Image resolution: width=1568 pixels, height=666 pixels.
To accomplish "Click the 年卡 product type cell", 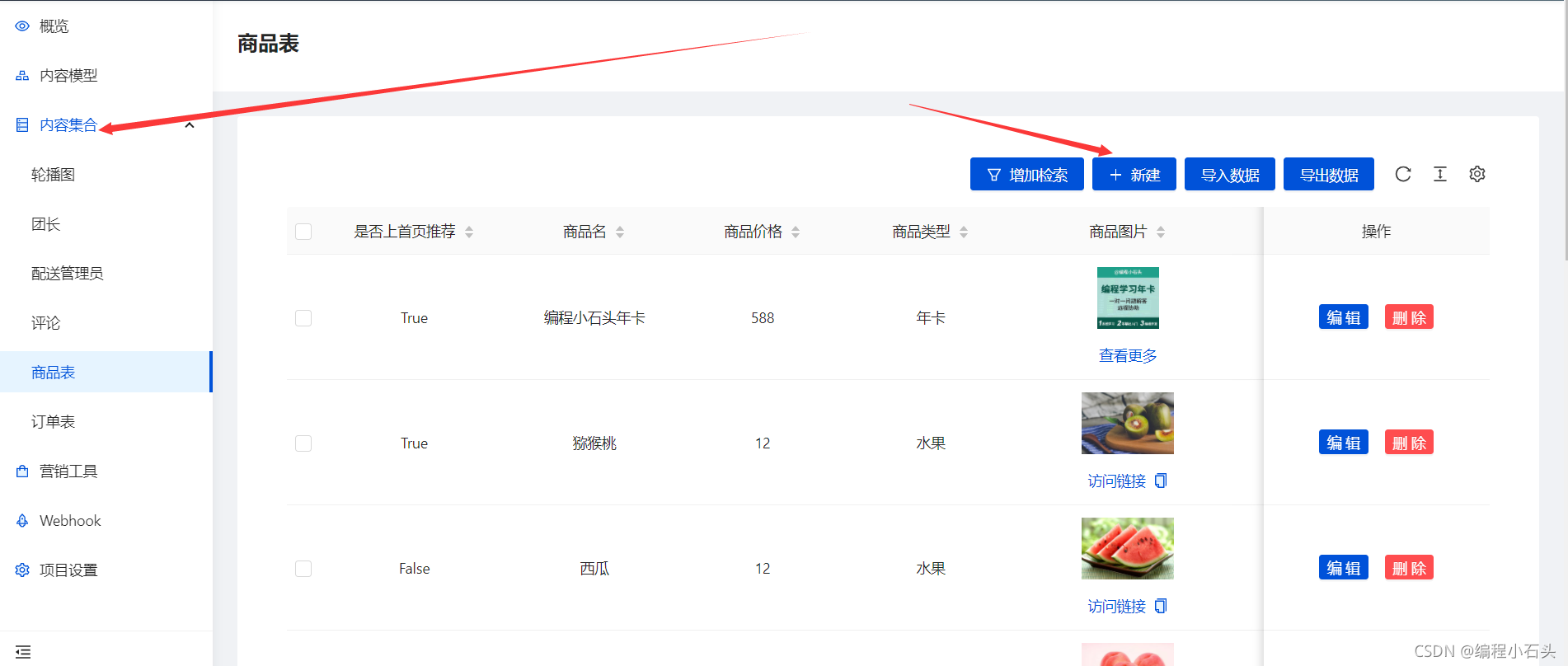I will (x=931, y=318).
